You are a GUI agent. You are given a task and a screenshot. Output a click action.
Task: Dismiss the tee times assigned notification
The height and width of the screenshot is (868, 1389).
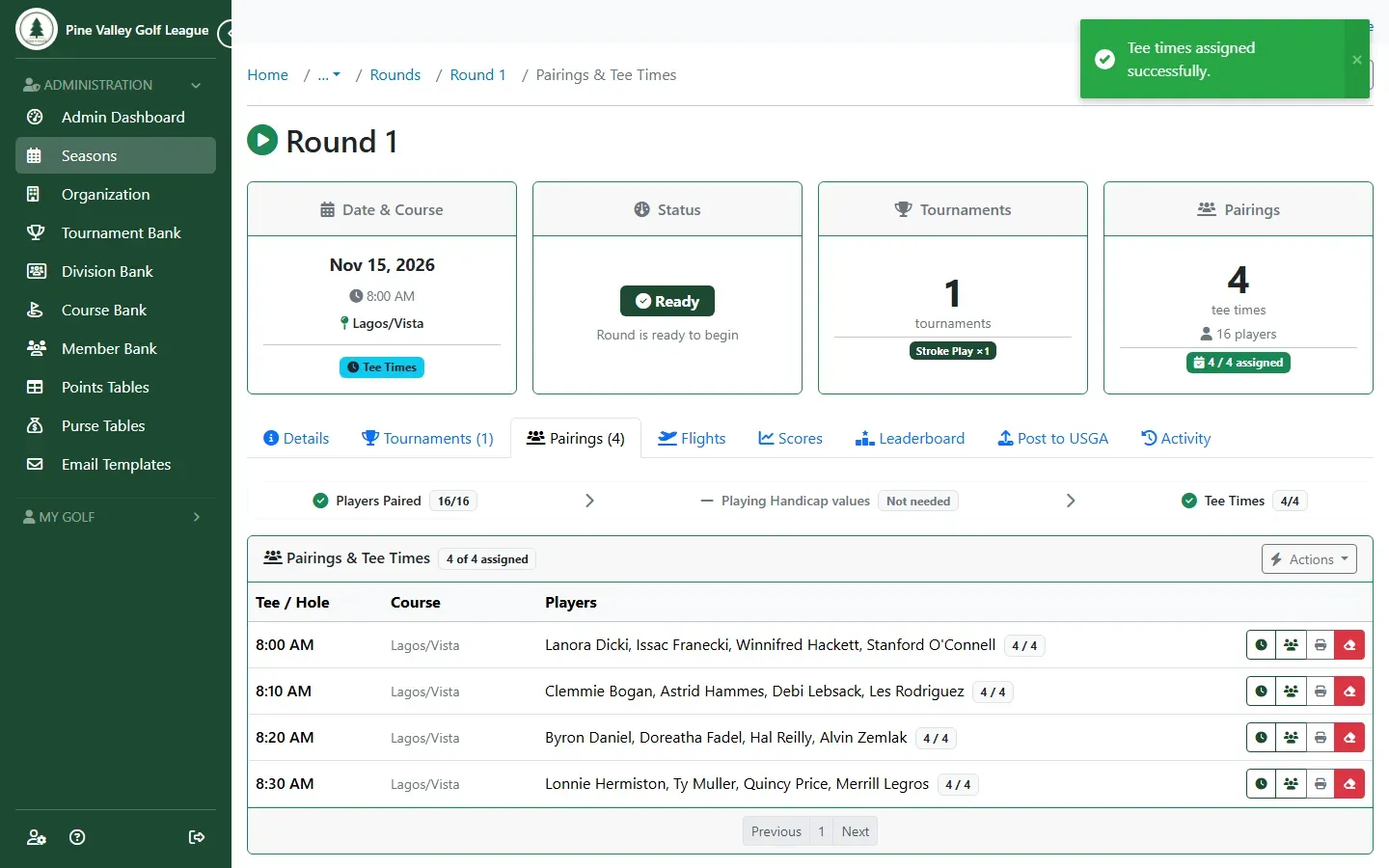click(x=1357, y=60)
